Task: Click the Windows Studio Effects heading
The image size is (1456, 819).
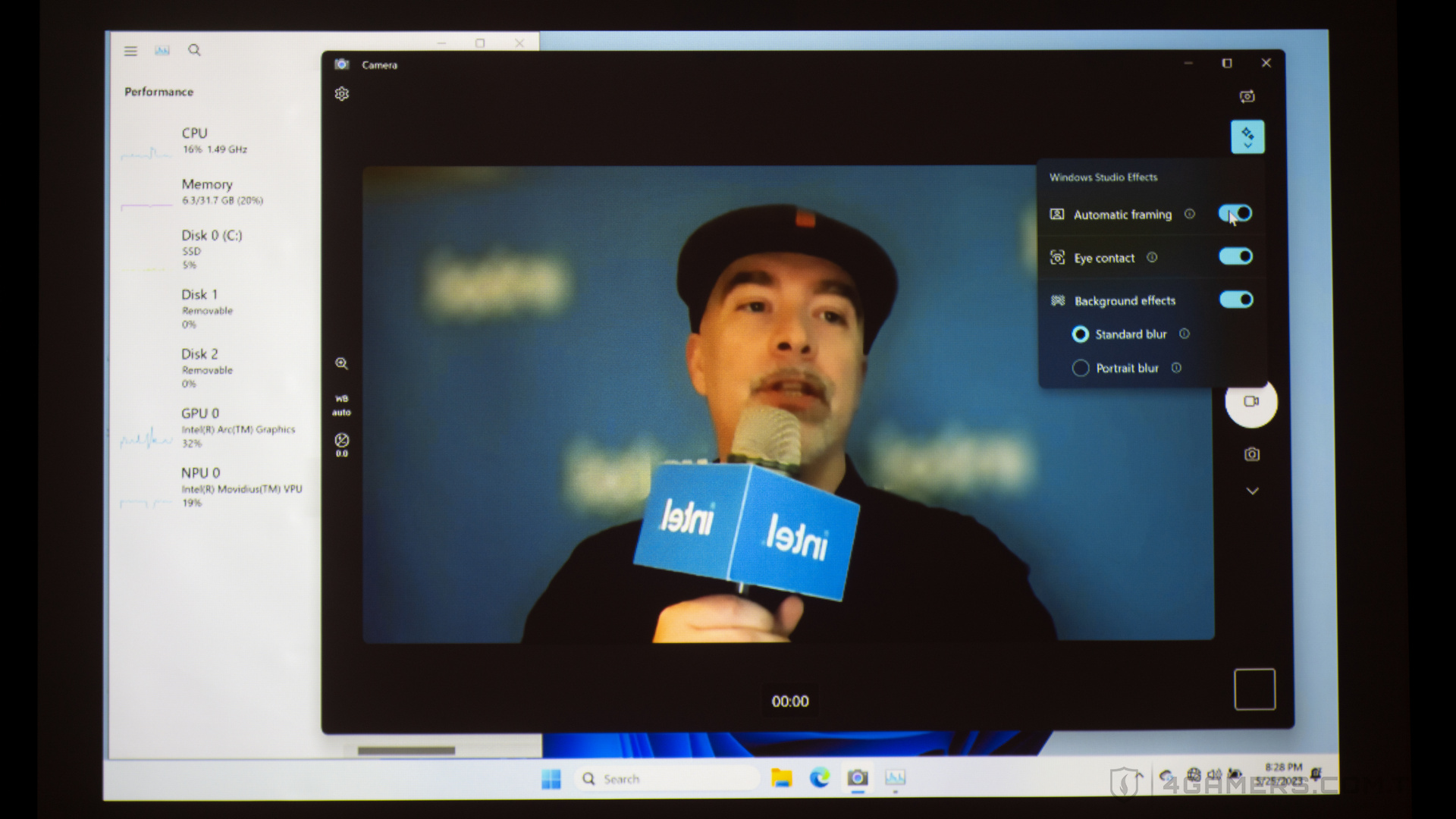Action: pyautogui.click(x=1103, y=177)
